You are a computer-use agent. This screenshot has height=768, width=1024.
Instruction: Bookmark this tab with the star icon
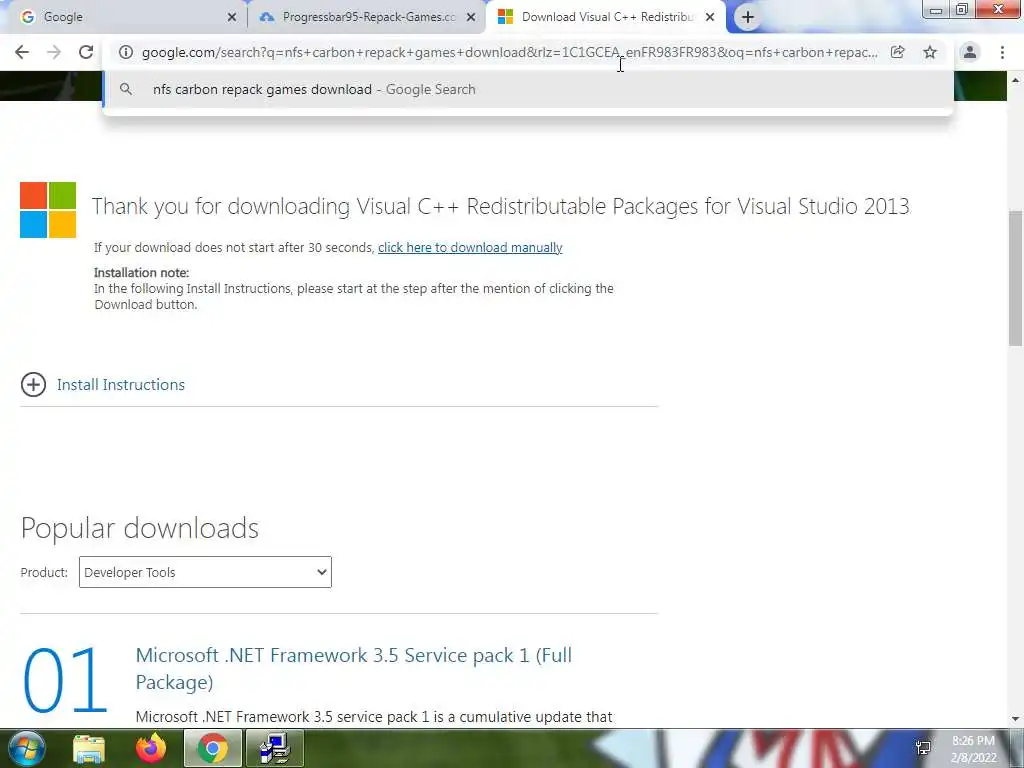point(930,52)
